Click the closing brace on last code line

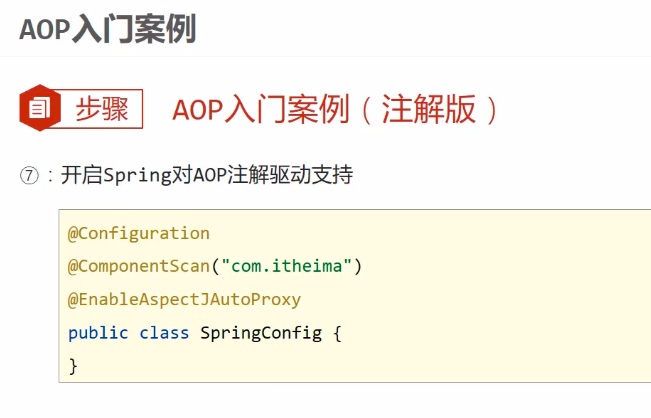(73, 365)
